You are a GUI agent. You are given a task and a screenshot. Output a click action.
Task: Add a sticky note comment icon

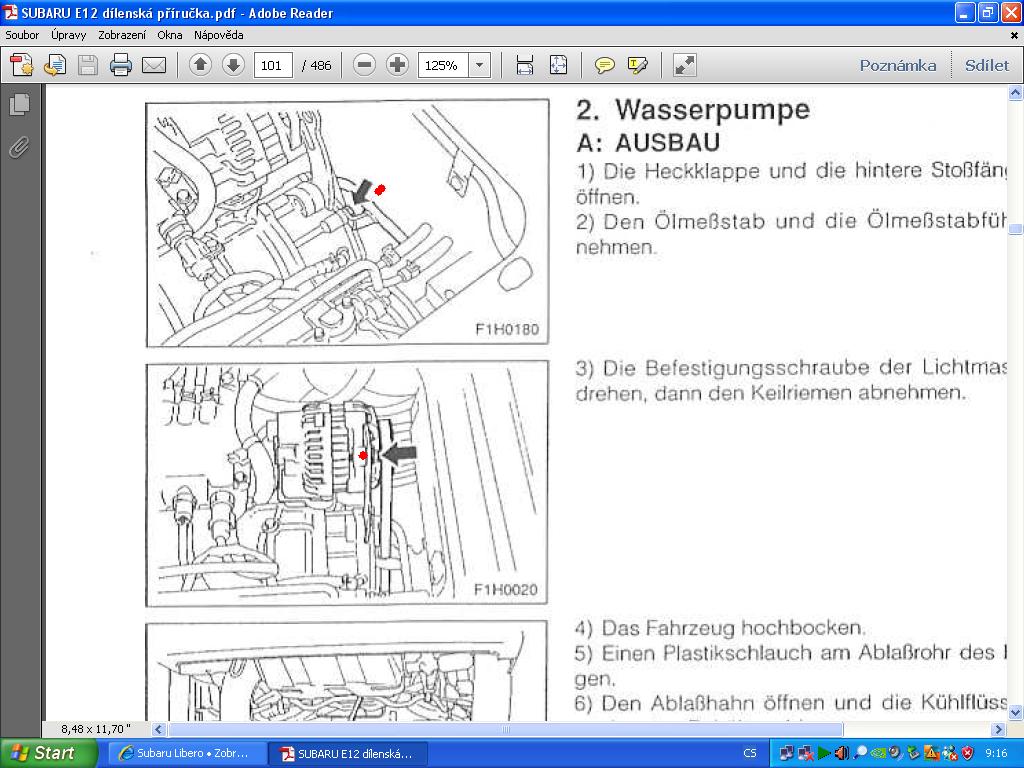[604, 65]
